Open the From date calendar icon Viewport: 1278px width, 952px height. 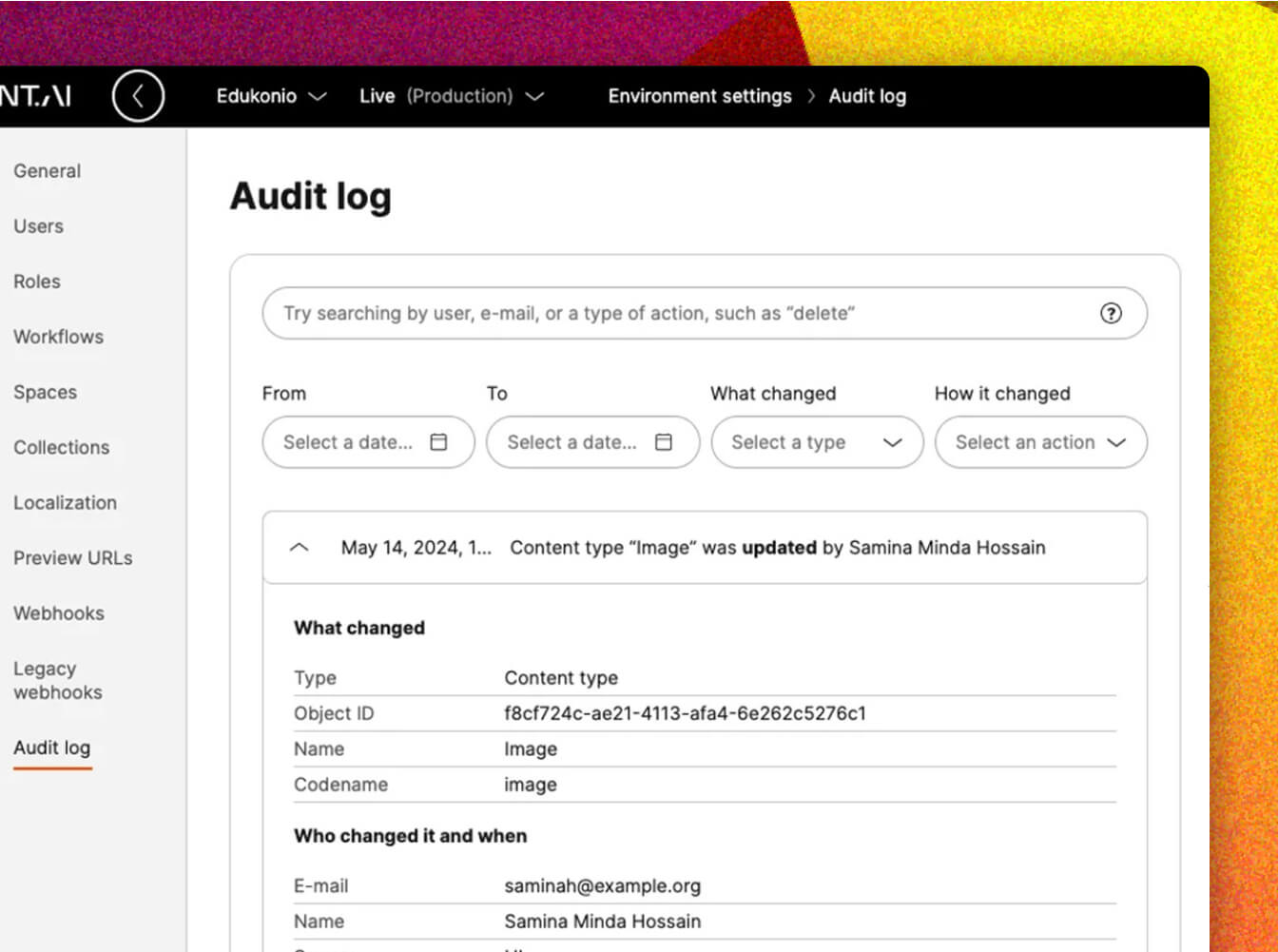(438, 442)
